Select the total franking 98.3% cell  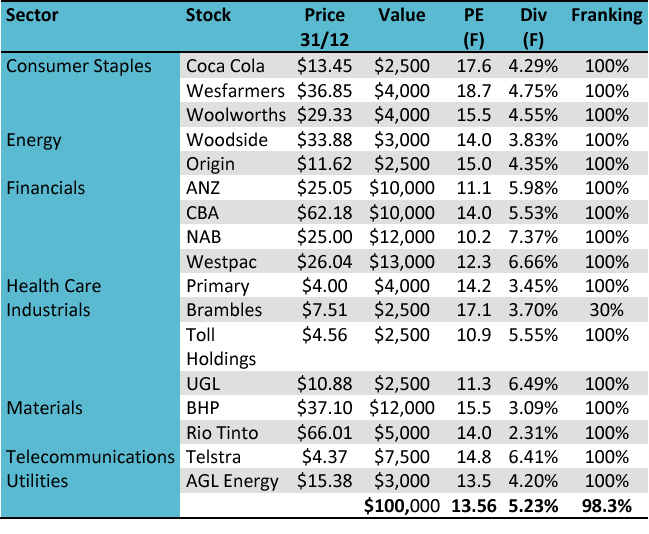607,506
